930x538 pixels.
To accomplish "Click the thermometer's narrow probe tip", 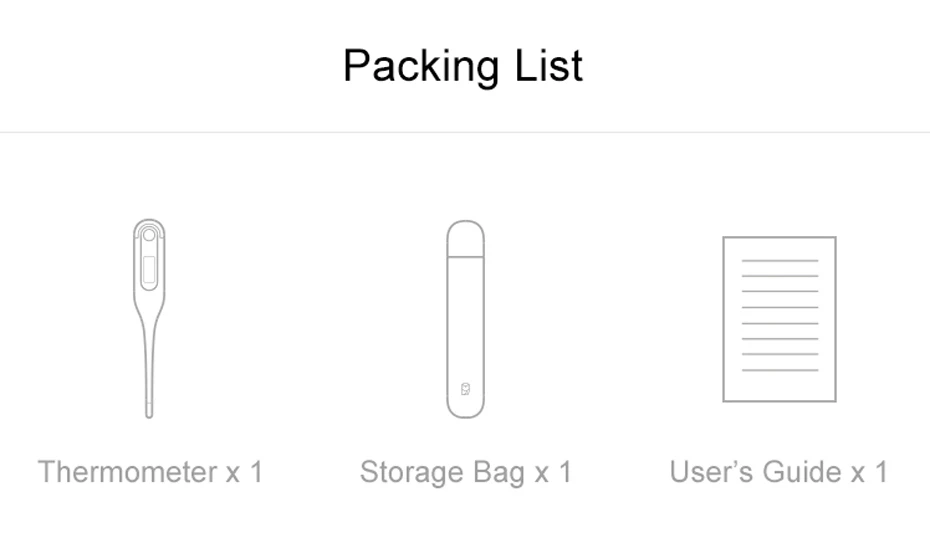I will pos(149,410).
